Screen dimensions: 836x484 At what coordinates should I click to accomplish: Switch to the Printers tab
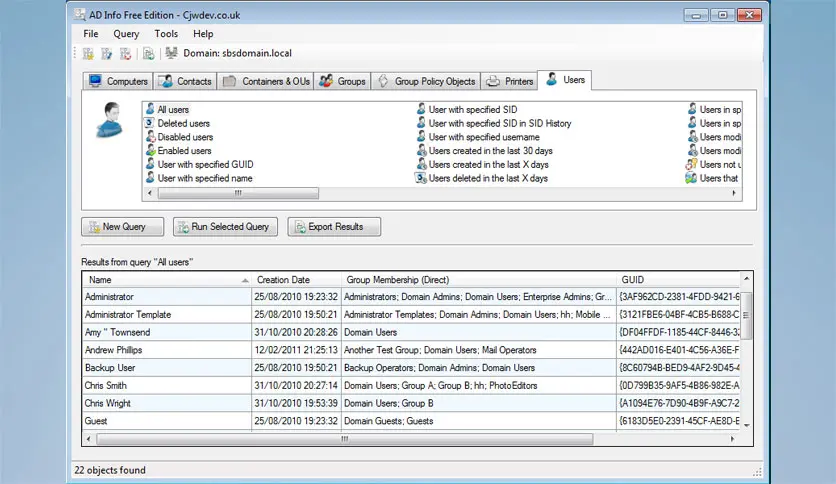tap(509, 81)
